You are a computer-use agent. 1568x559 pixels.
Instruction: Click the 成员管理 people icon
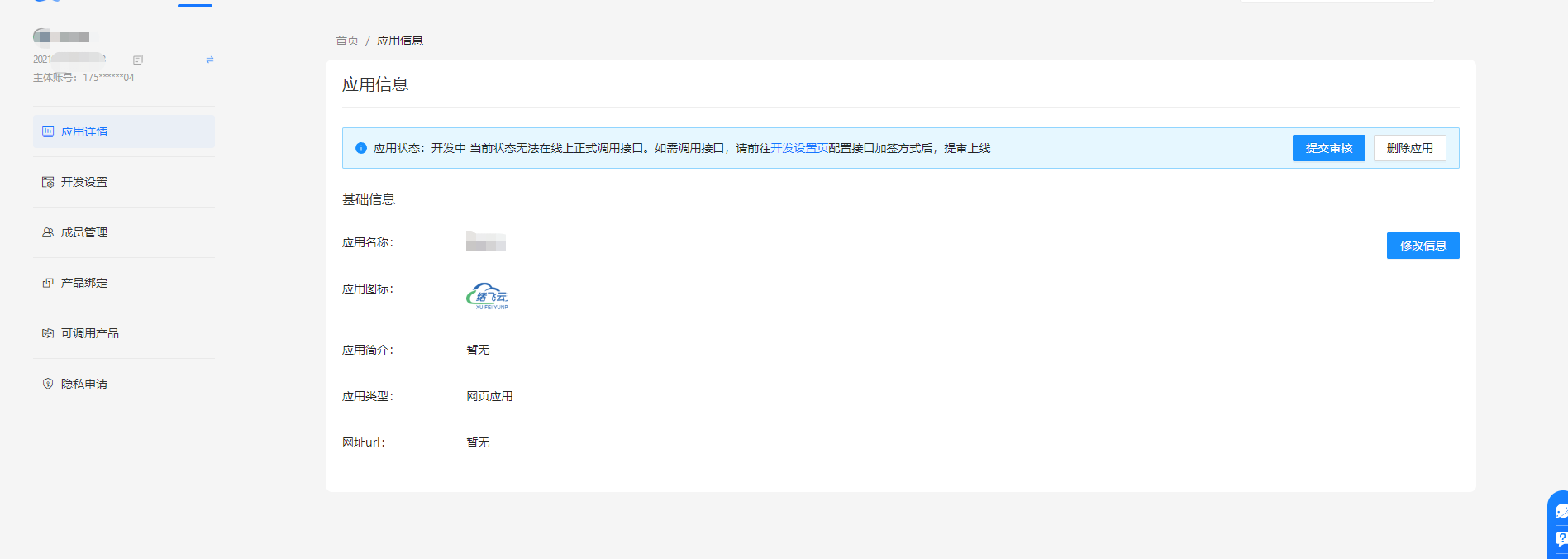48,232
